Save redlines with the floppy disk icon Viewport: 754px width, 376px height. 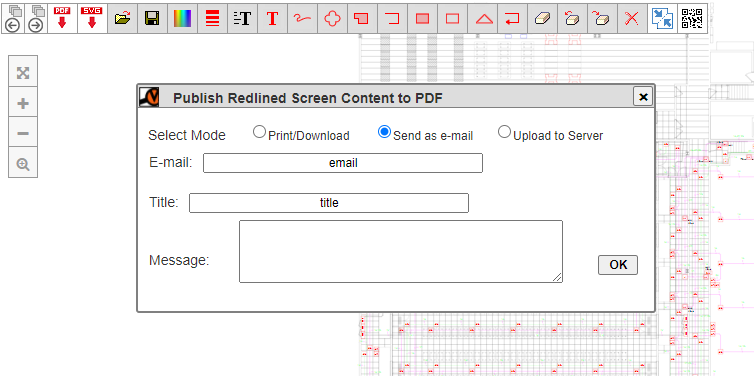tap(152, 18)
